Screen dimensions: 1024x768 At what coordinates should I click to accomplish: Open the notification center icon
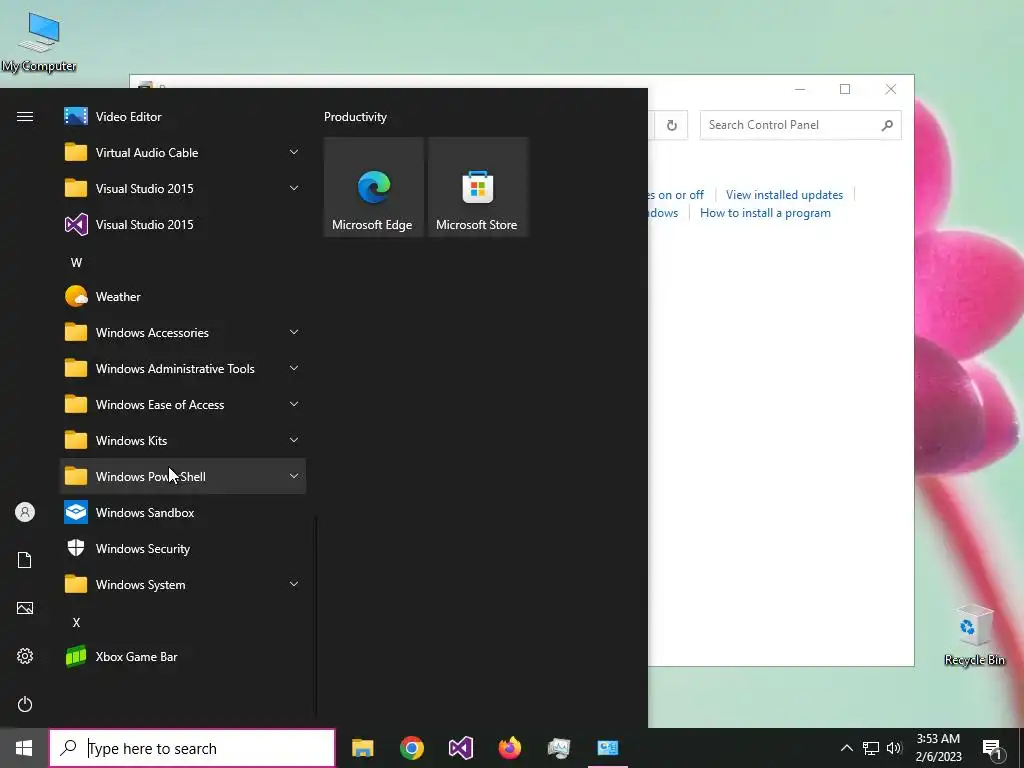point(992,748)
